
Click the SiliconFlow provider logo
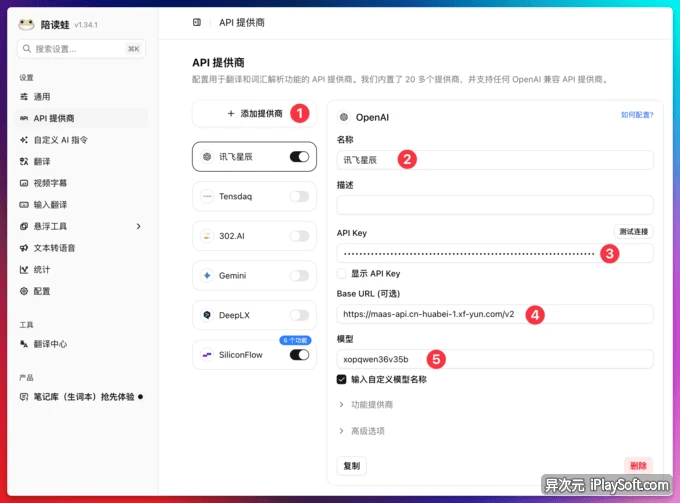[207, 355]
